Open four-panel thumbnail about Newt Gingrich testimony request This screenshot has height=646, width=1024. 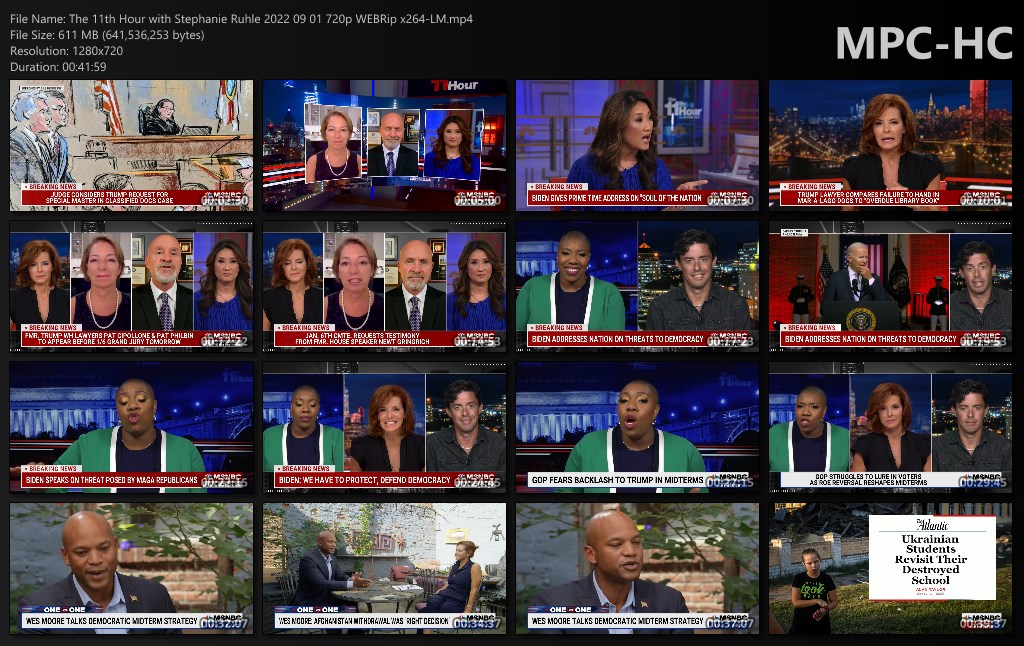(384, 287)
